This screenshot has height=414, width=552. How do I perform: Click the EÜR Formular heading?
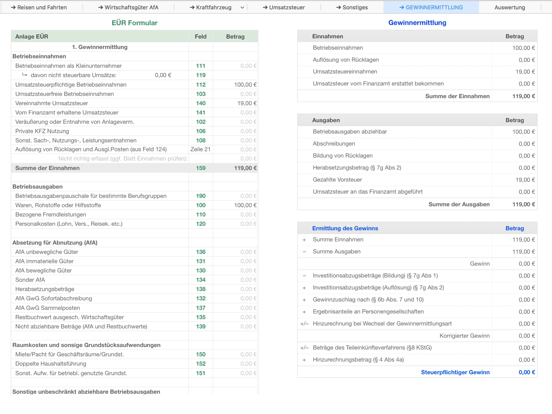(x=134, y=23)
